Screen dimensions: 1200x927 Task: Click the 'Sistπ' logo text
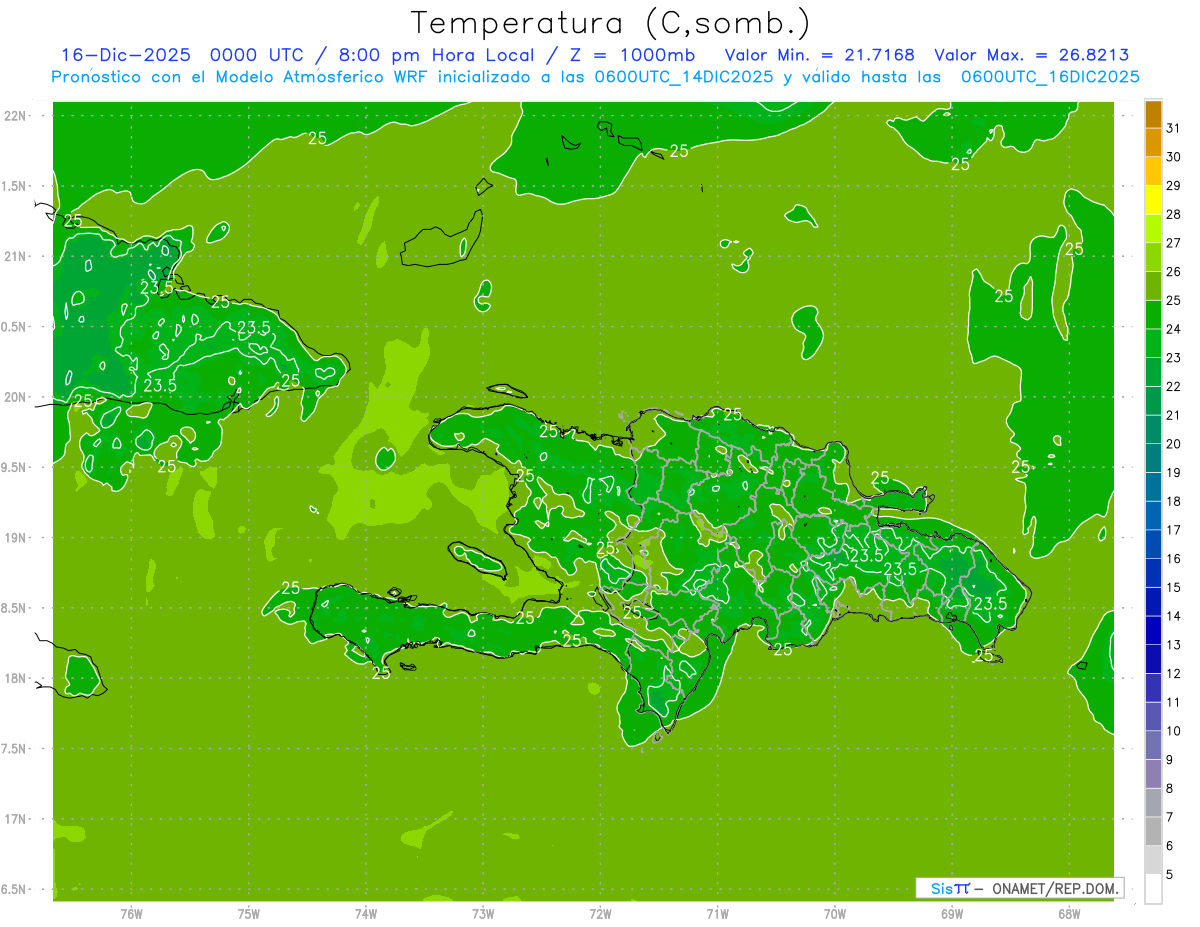pos(949,888)
